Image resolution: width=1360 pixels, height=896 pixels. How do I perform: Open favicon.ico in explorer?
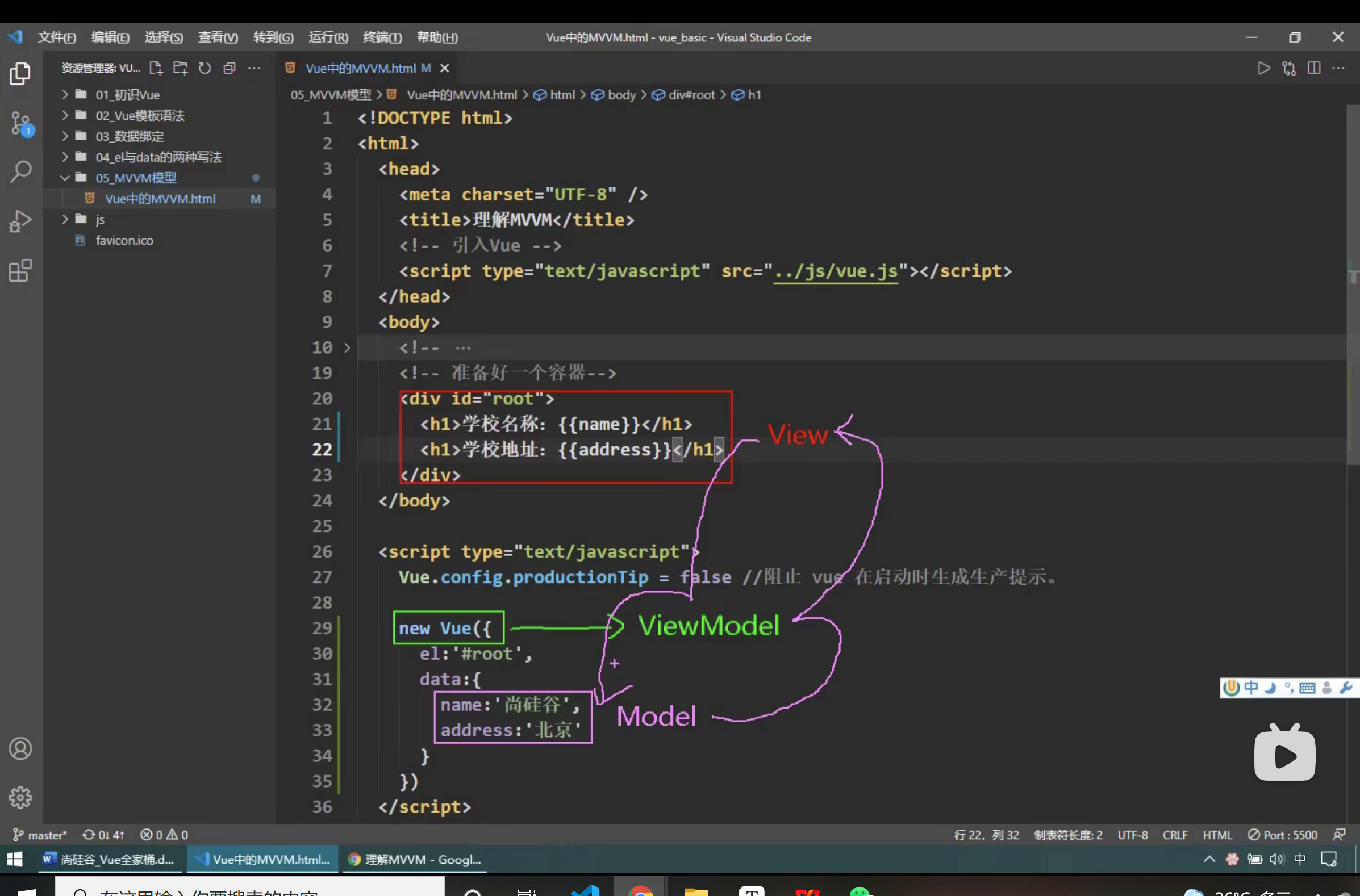(160, 240)
